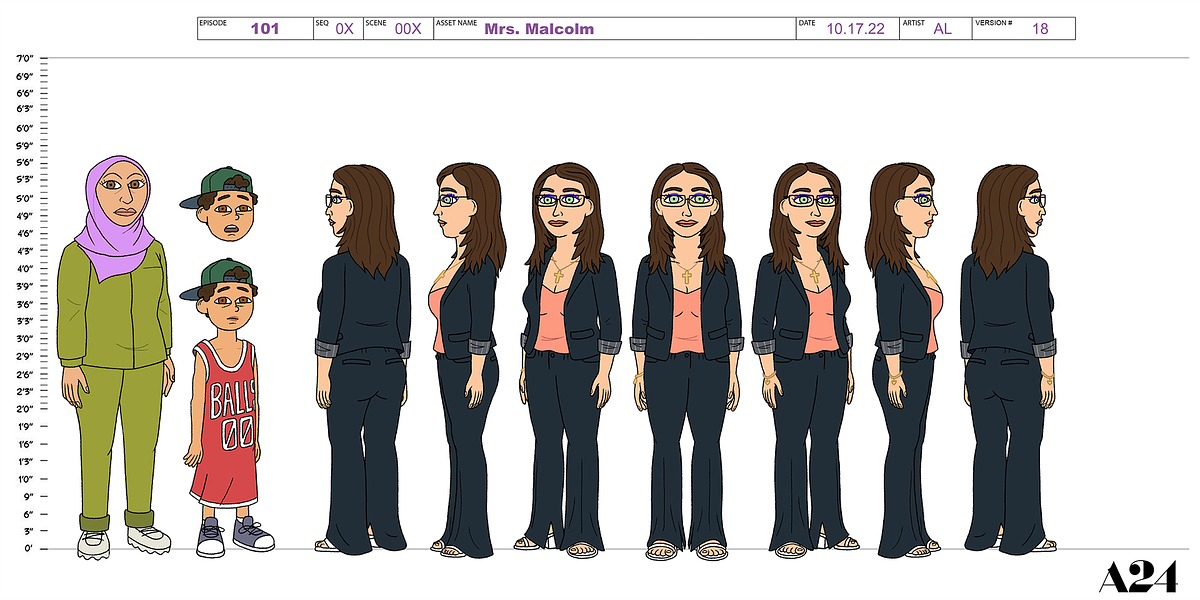Click the 2'0" mark on the height ruler
The height and width of the screenshot is (600, 1200).
(x=26, y=409)
